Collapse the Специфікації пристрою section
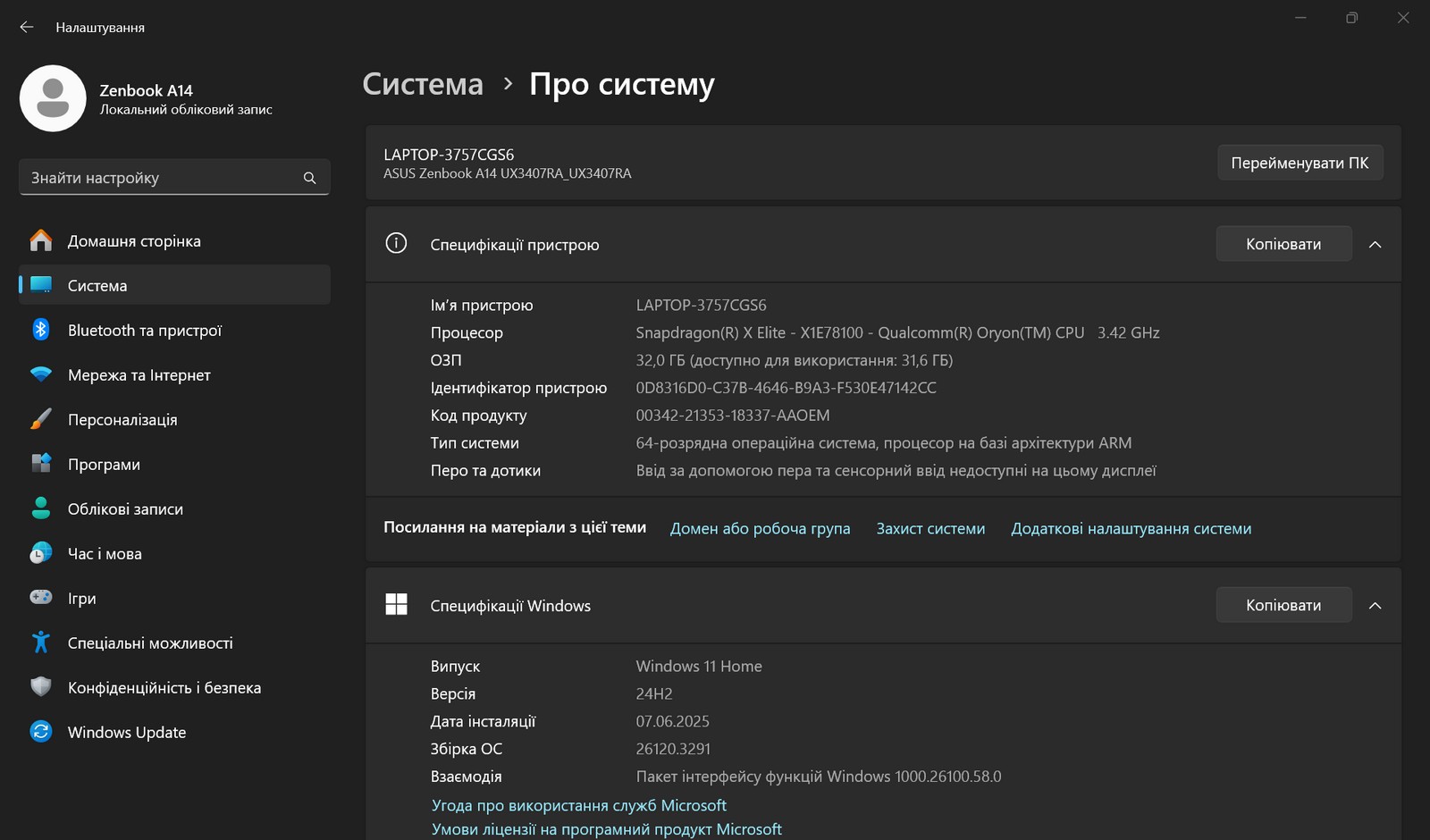1430x840 pixels. pyautogui.click(x=1375, y=244)
